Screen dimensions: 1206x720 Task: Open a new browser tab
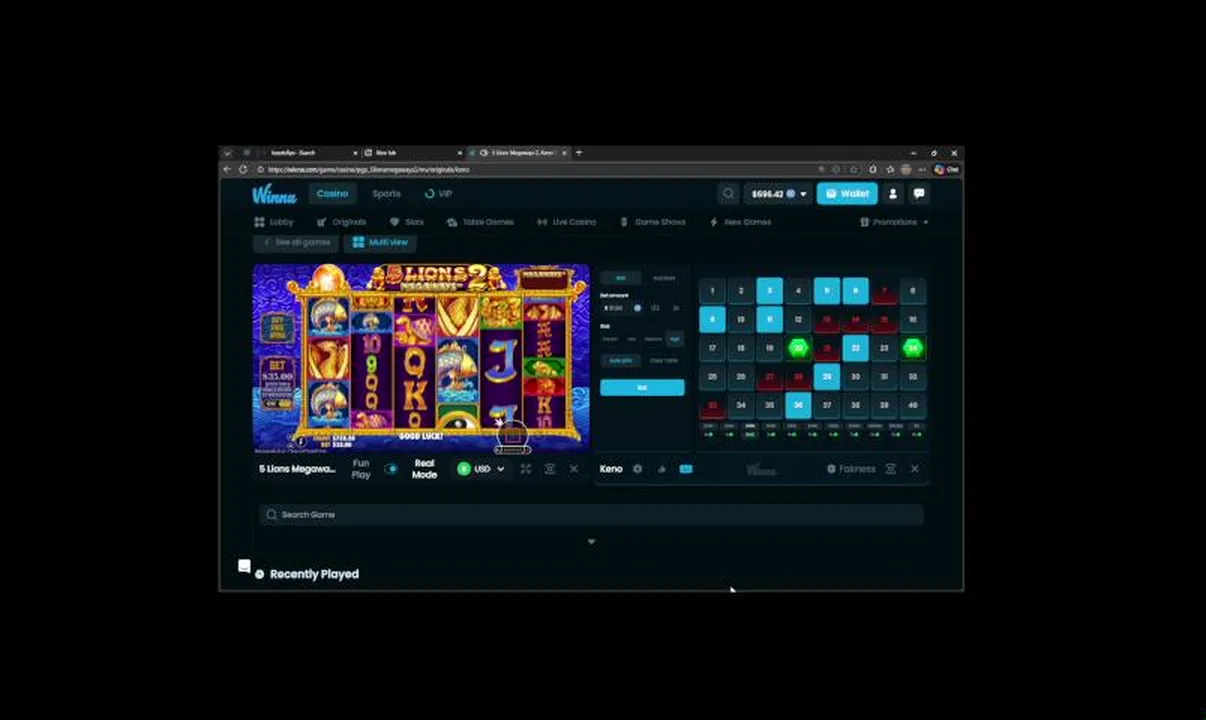[579, 153]
